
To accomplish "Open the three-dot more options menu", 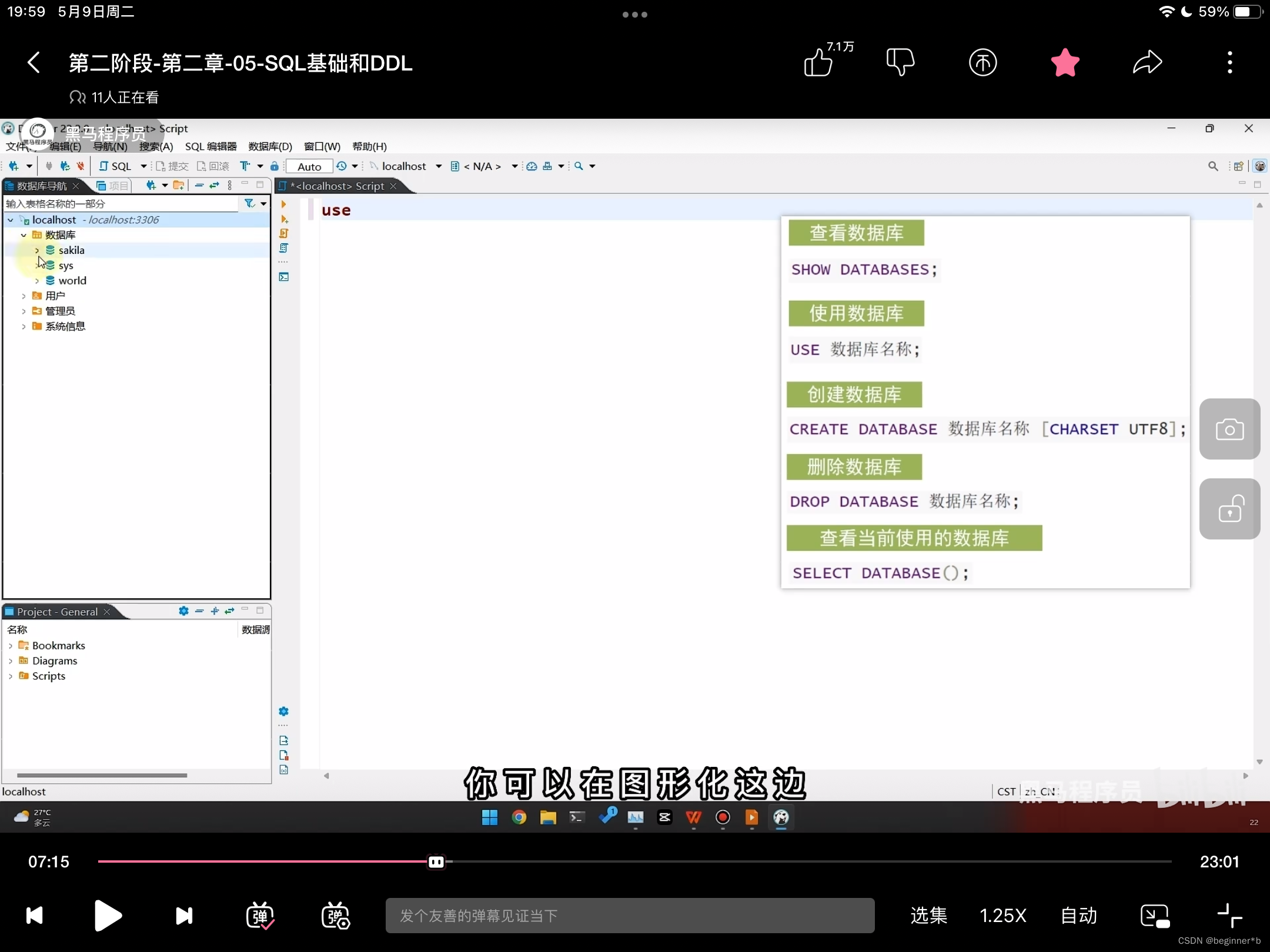I will click(1229, 62).
